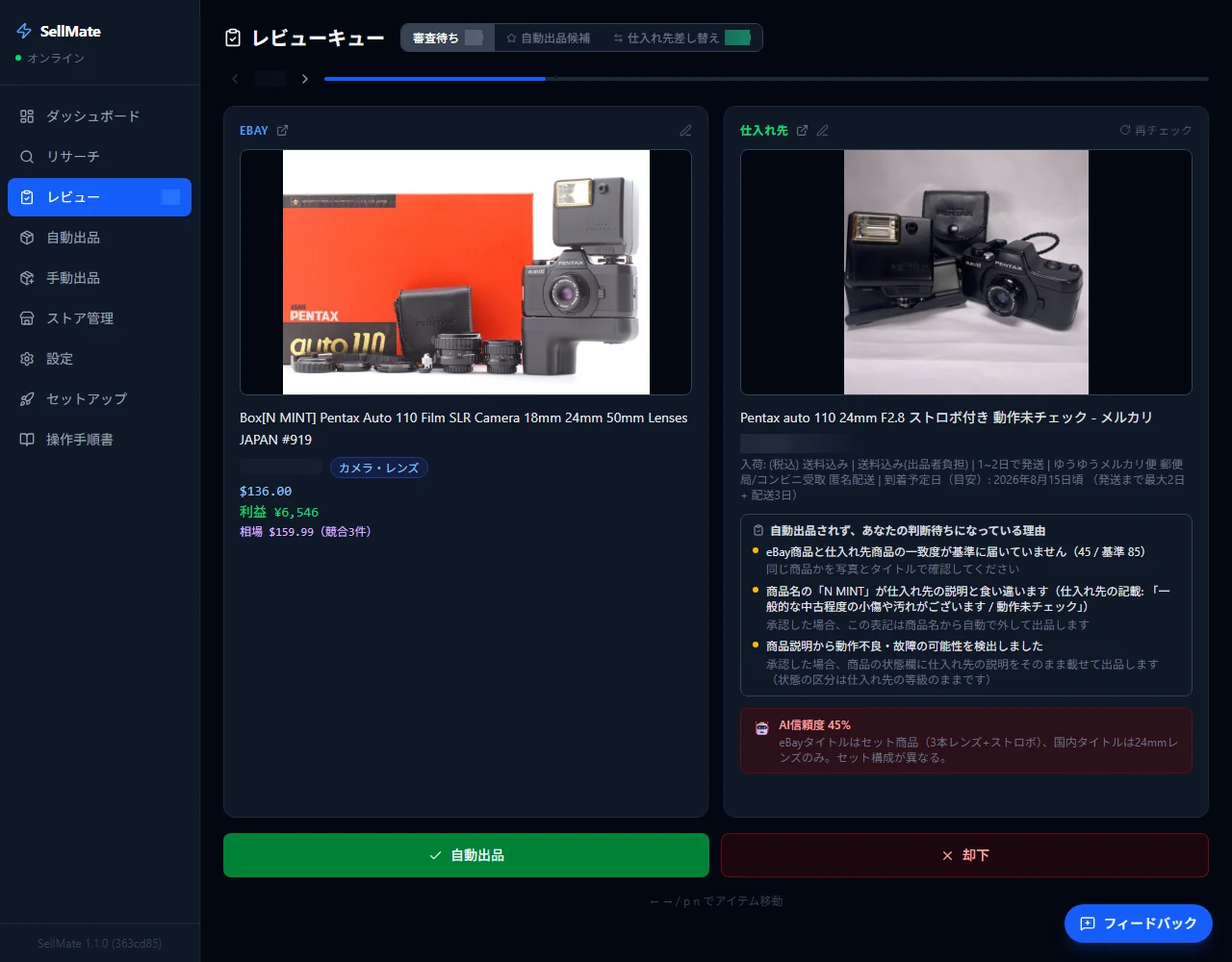Open 設定 in the sidebar
The image size is (1232, 962).
tap(99, 359)
